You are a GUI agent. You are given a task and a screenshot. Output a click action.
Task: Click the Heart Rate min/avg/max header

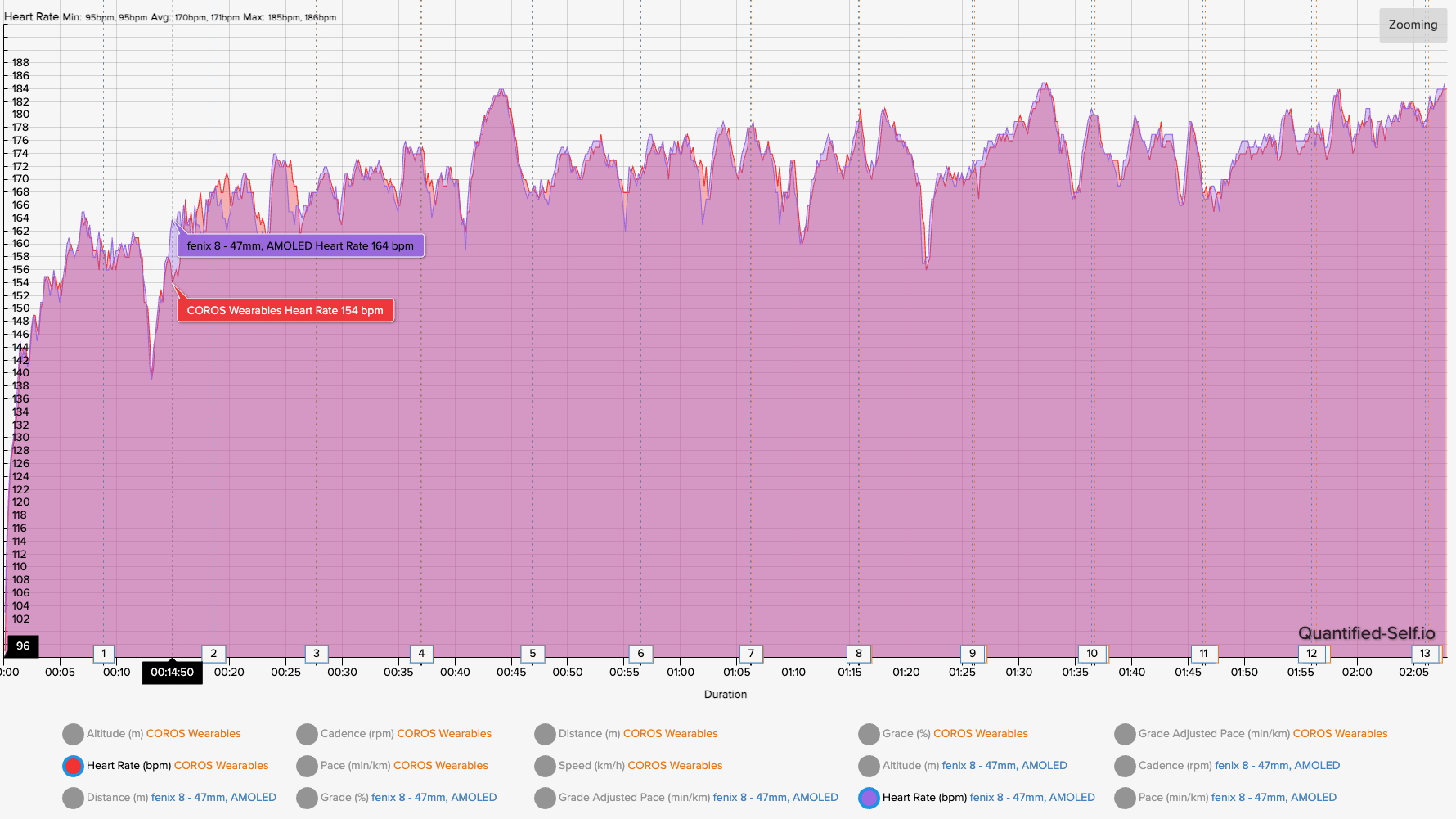pyautogui.click(x=170, y=17)
